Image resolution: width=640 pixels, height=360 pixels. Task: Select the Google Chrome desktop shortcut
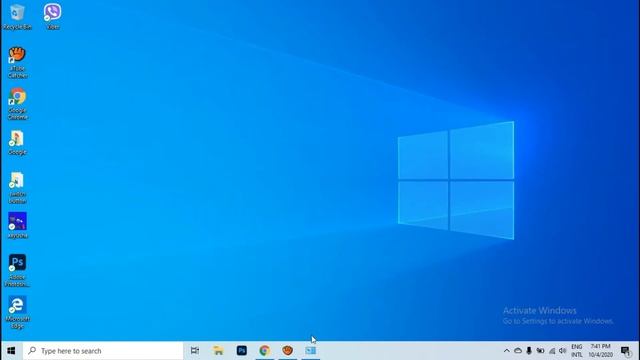17,104
